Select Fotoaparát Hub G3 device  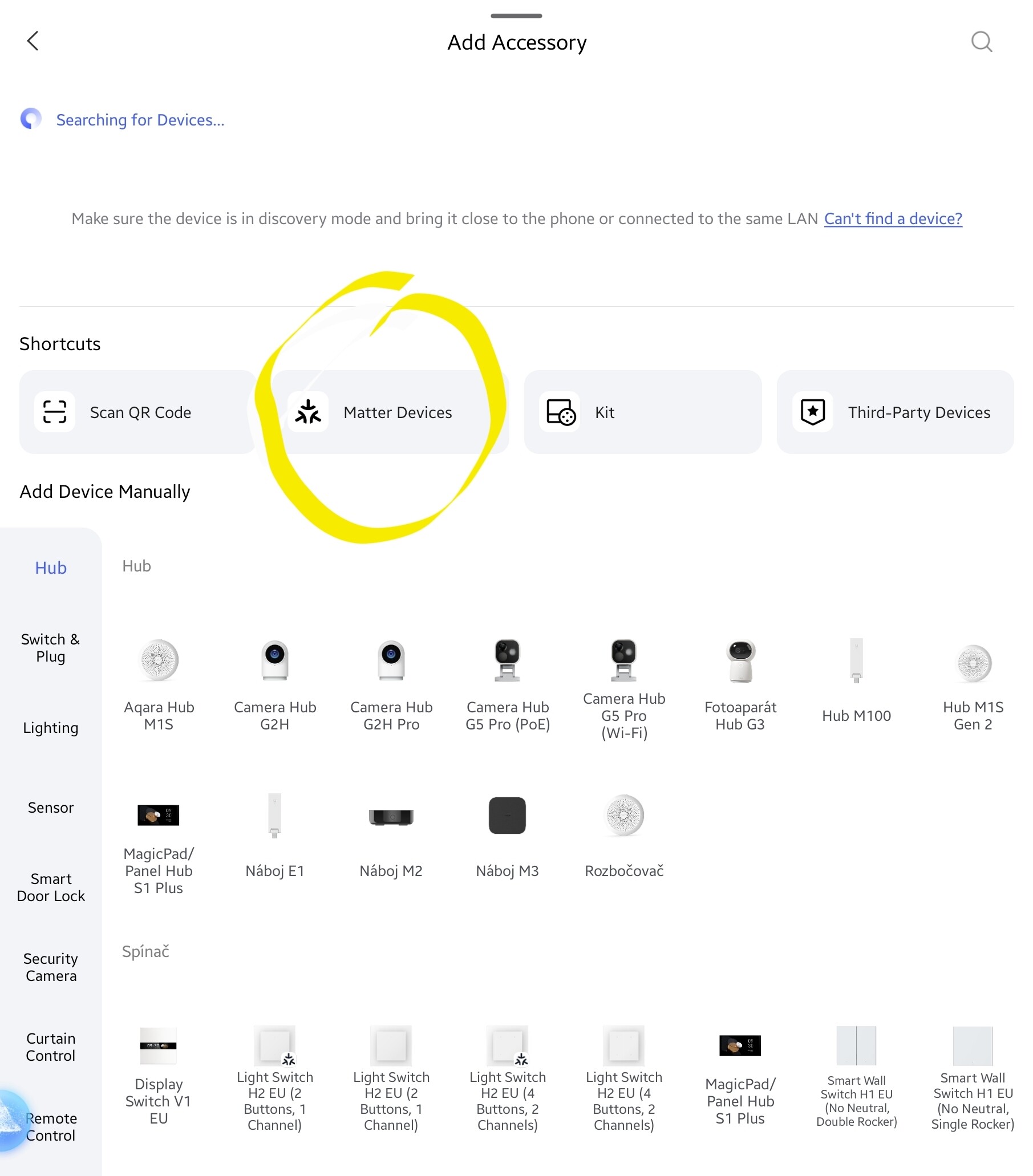(x=739, y=683)
